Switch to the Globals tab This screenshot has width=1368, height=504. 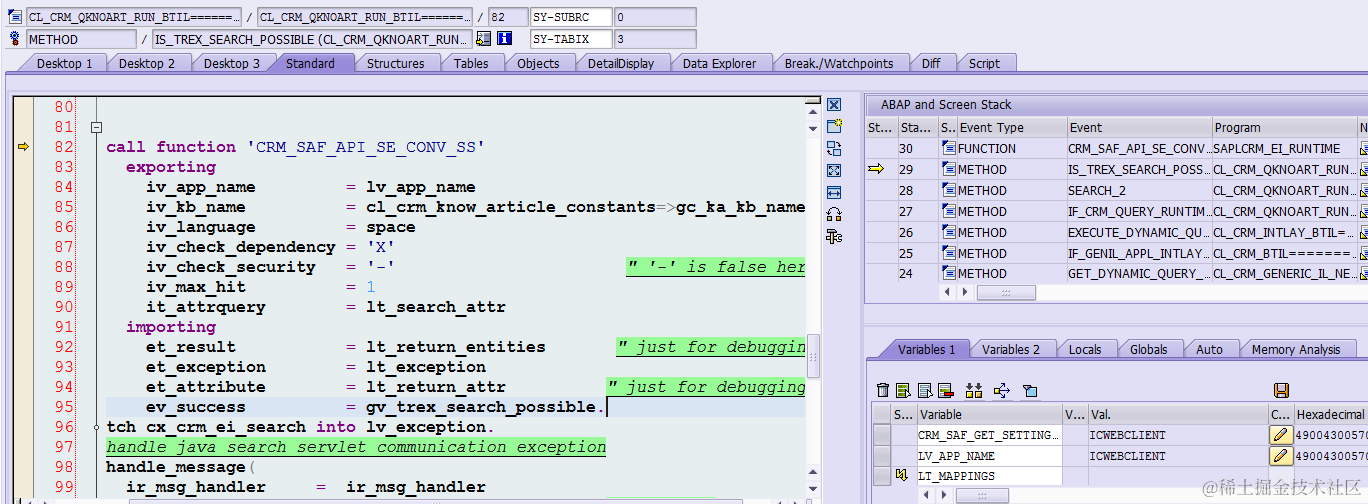pos(1149,349)
